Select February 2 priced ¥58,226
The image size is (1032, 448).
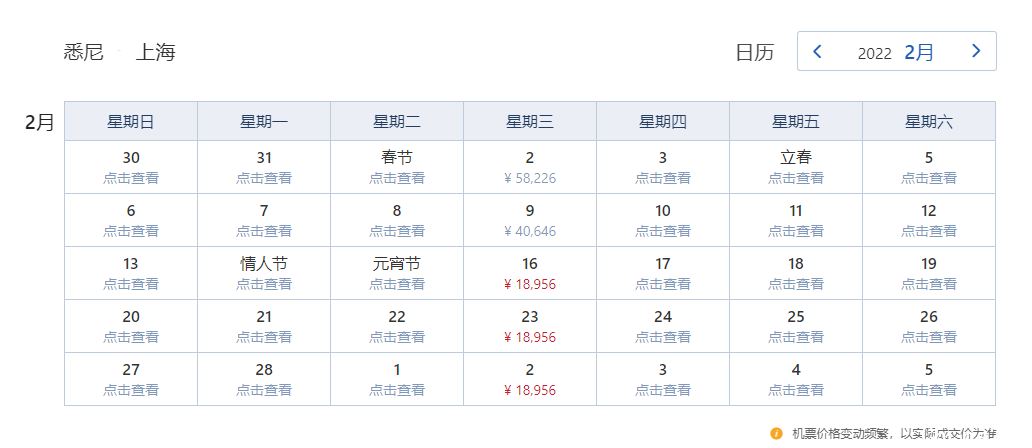click(x=530, y=167)
